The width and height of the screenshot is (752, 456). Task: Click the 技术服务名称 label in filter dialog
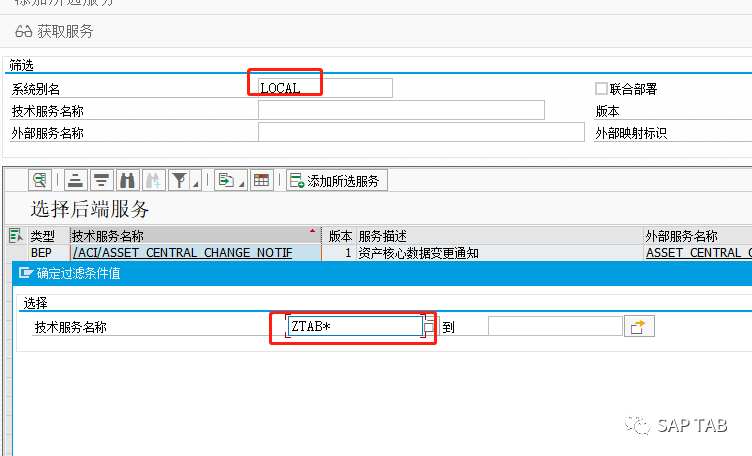pyautogui.click(x=70, y=327)
